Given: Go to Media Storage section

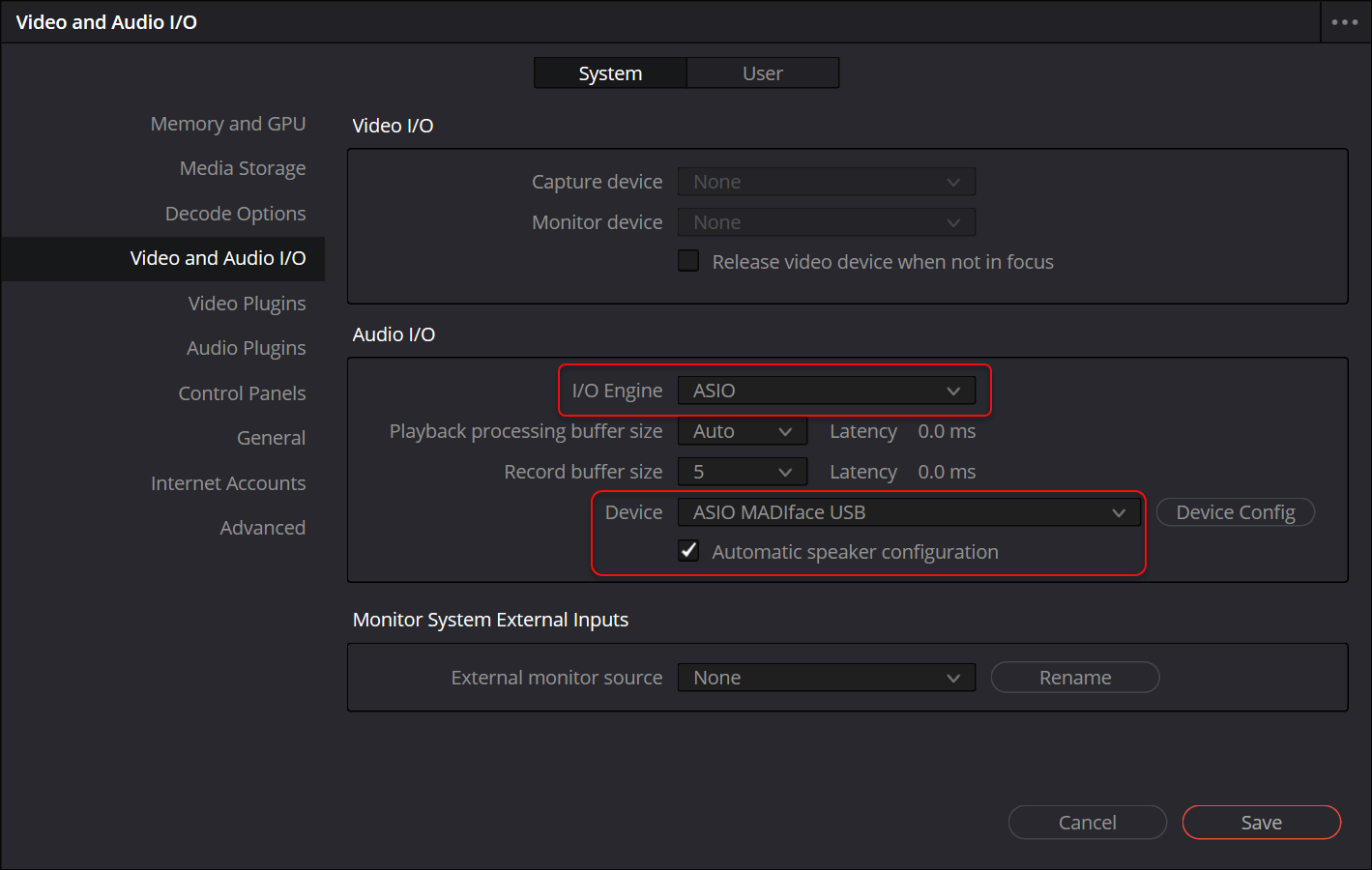Looking at the screenshot, I should [243, 168].
